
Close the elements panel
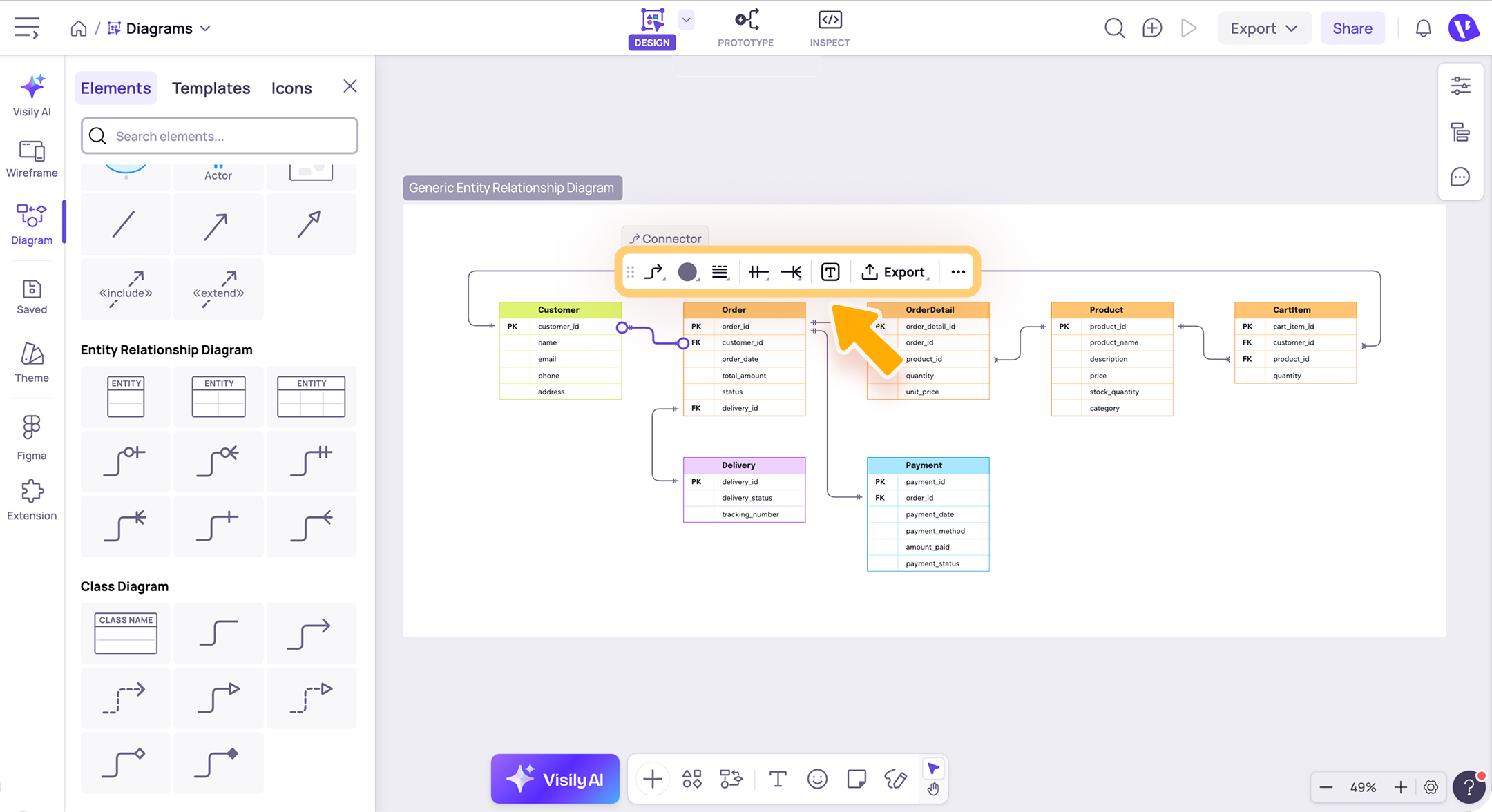pyautogui.click(x=350, y=86)
